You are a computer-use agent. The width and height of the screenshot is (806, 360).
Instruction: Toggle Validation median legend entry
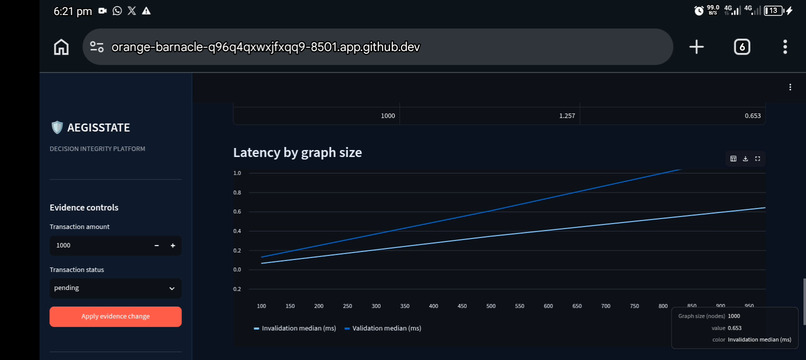(x=382, y=328)
